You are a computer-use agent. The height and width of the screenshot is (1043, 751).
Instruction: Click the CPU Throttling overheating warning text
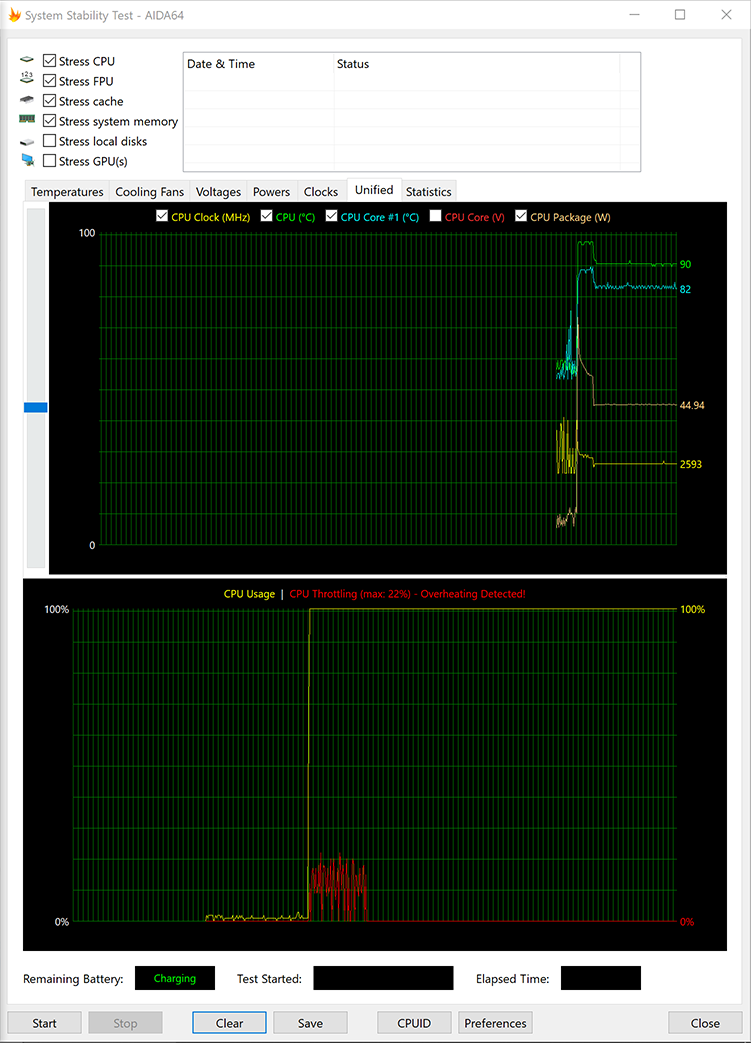pyautogui.click(x=408, y=594)
